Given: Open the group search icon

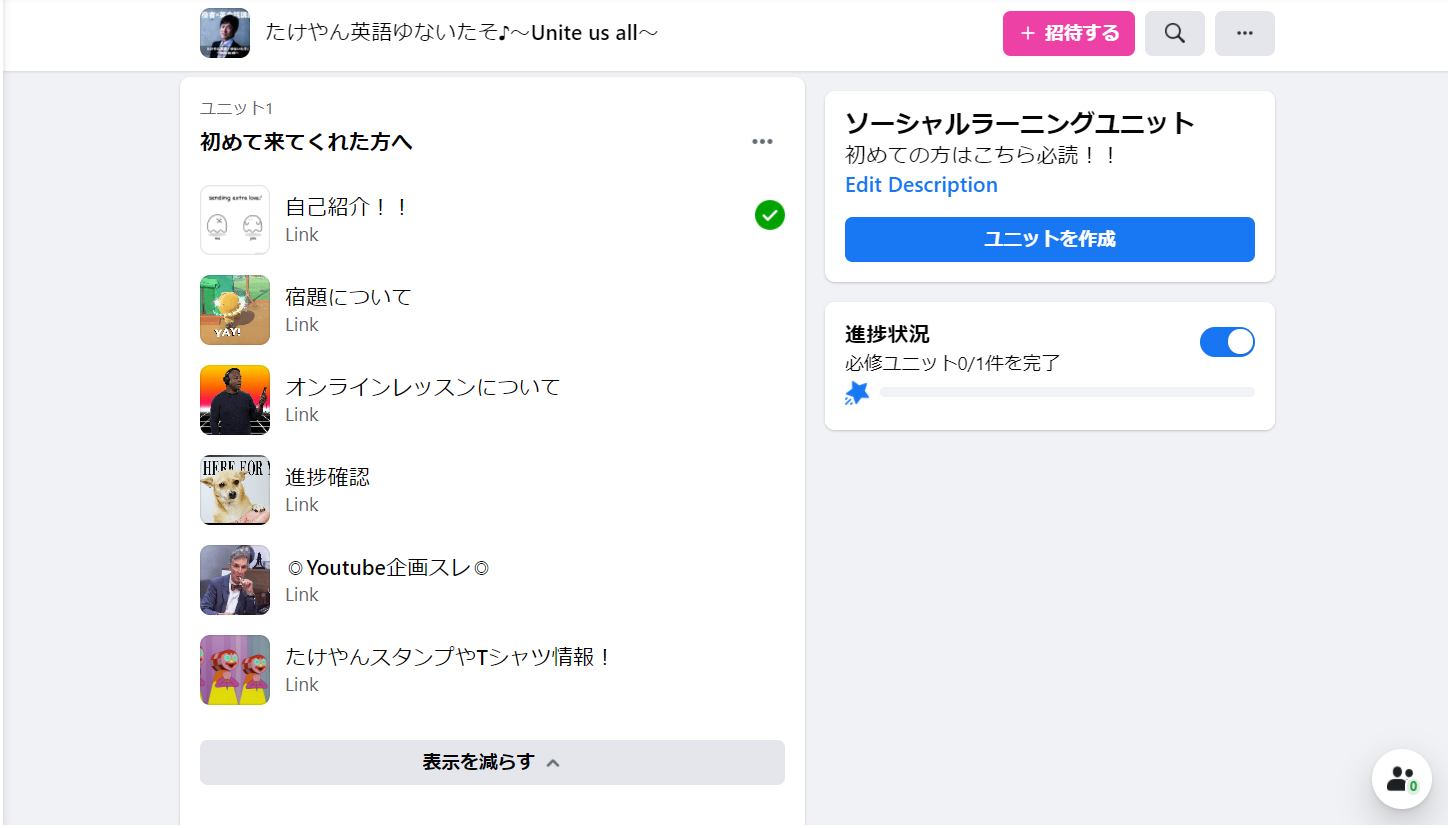Looking at the screenshot, I should (1174, 33).
